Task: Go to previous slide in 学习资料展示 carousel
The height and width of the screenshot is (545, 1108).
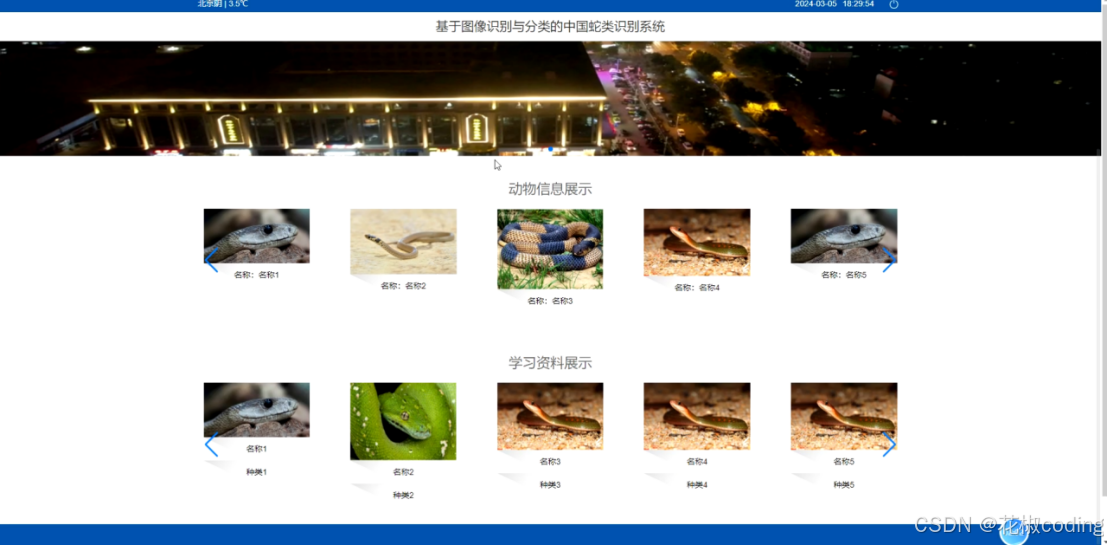Action: (x=211, y=445)
